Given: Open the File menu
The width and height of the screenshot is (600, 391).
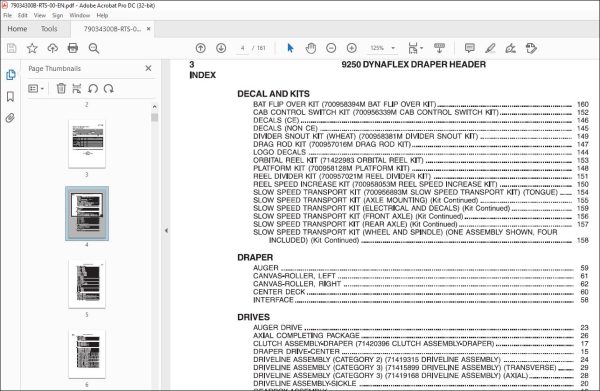Looking at the screenshot, I should click(8, 15).
